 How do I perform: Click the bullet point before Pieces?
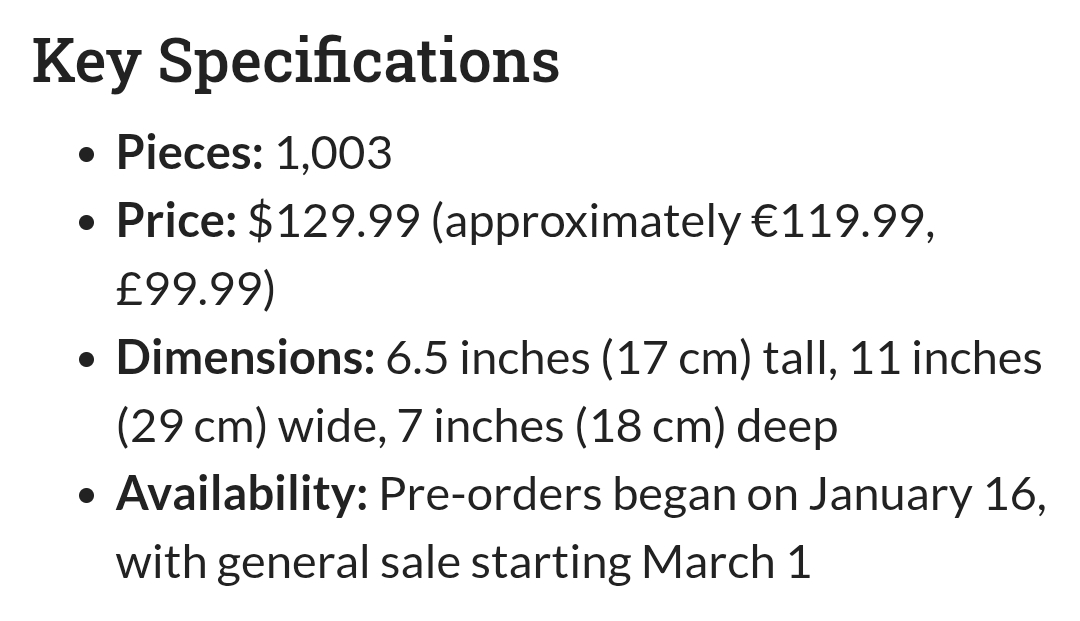click(x=90, y=155)
